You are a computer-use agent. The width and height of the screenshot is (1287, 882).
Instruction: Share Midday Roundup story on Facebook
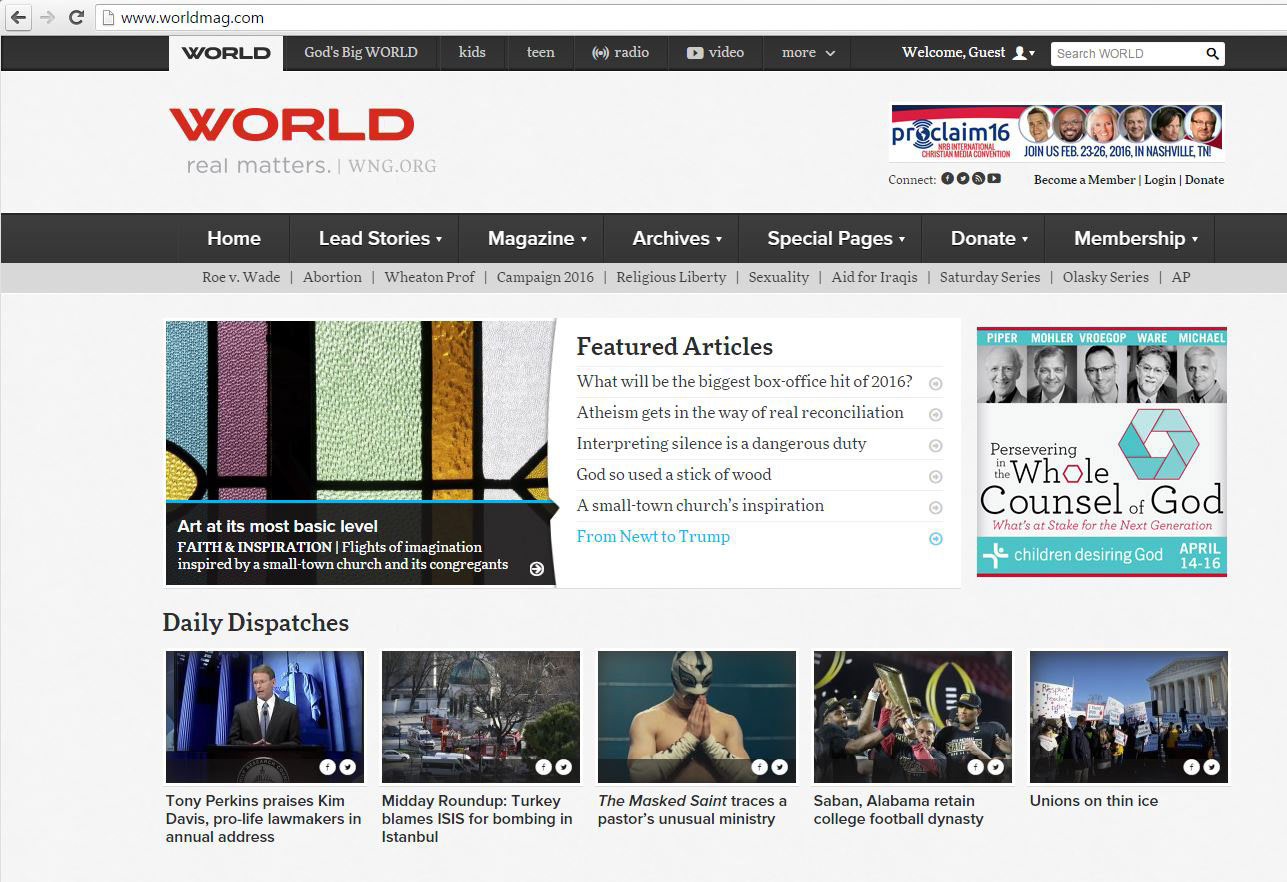point(543,767)
